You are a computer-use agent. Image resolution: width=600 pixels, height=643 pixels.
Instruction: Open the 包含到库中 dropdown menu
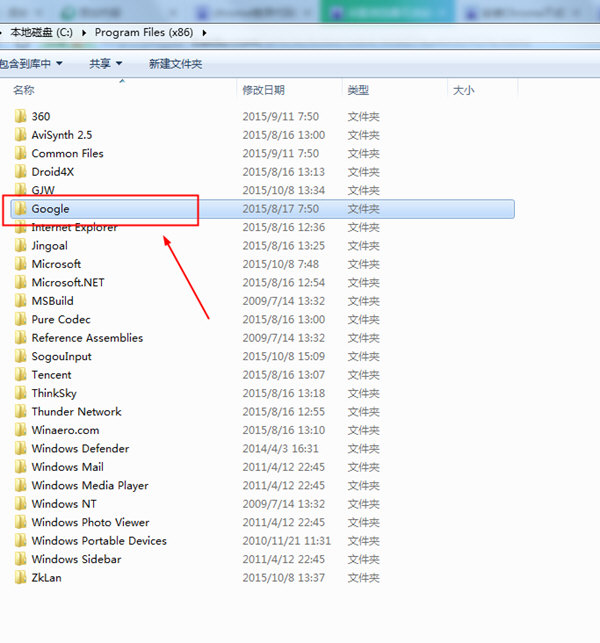point(31,64)
